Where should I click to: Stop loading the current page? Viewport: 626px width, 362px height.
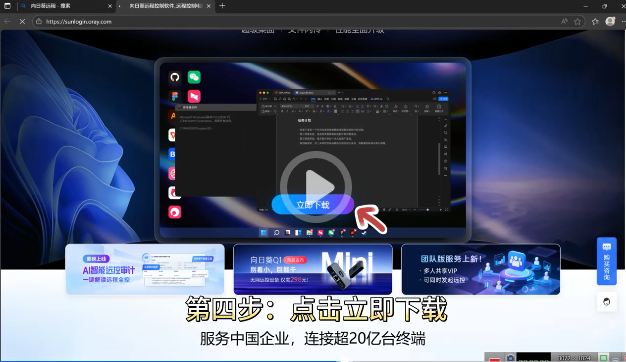point(22,22)
